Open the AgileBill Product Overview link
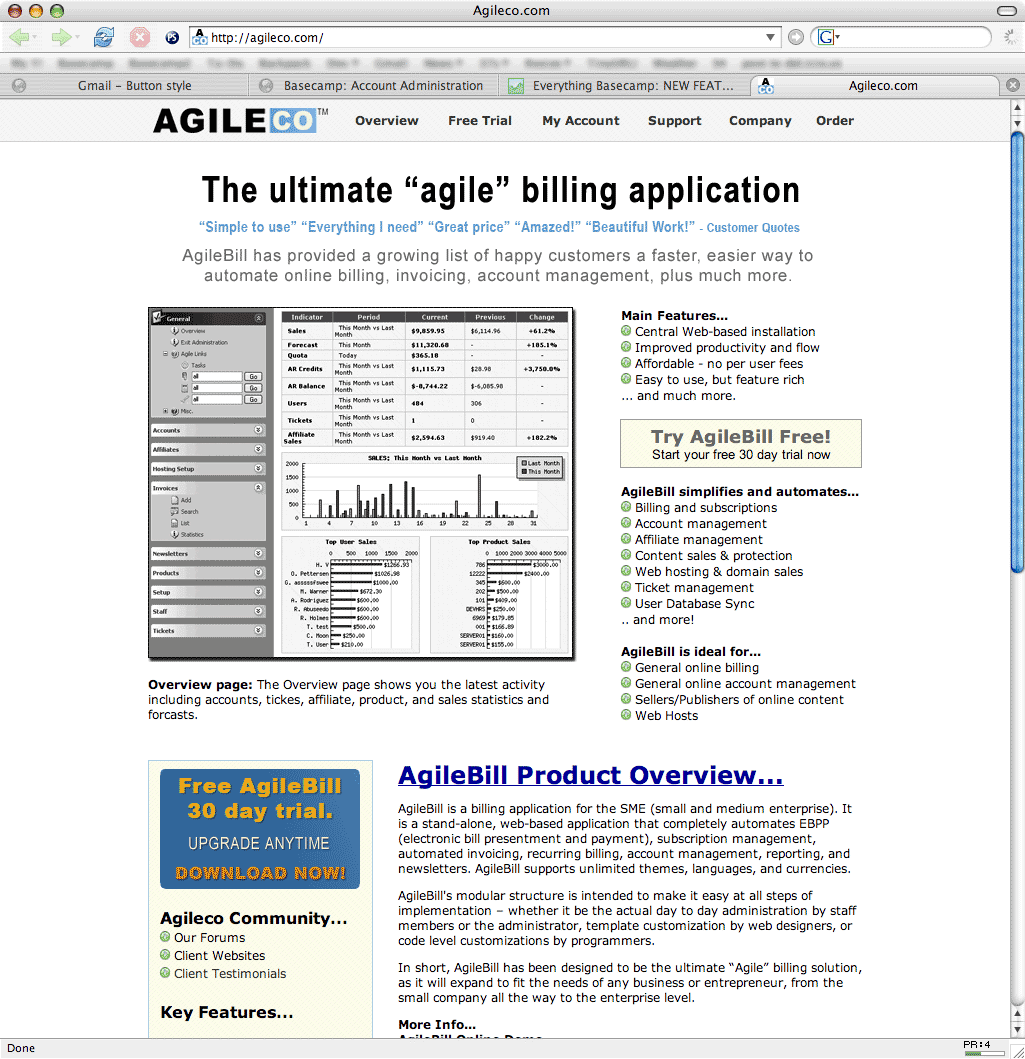 click(x=591, y=775)
